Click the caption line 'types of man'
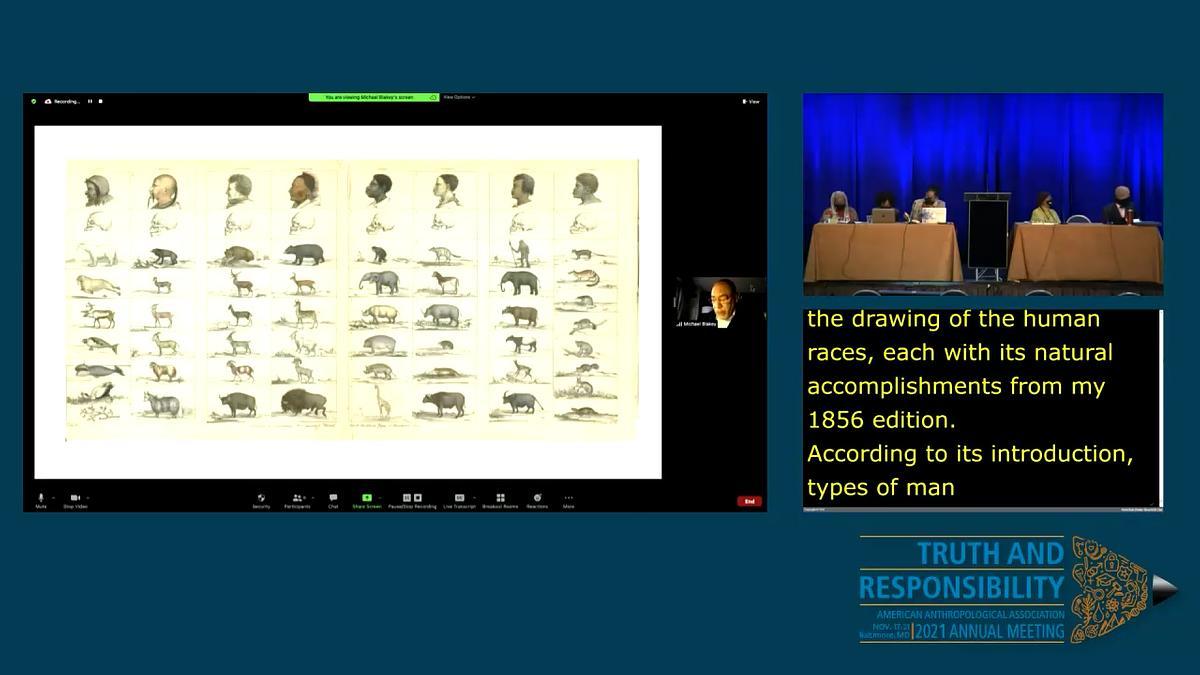 coord(881,487)
